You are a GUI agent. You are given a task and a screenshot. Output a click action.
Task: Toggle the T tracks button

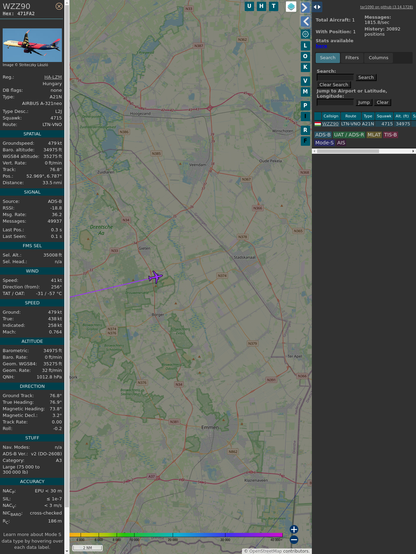(x=273, y=6)
